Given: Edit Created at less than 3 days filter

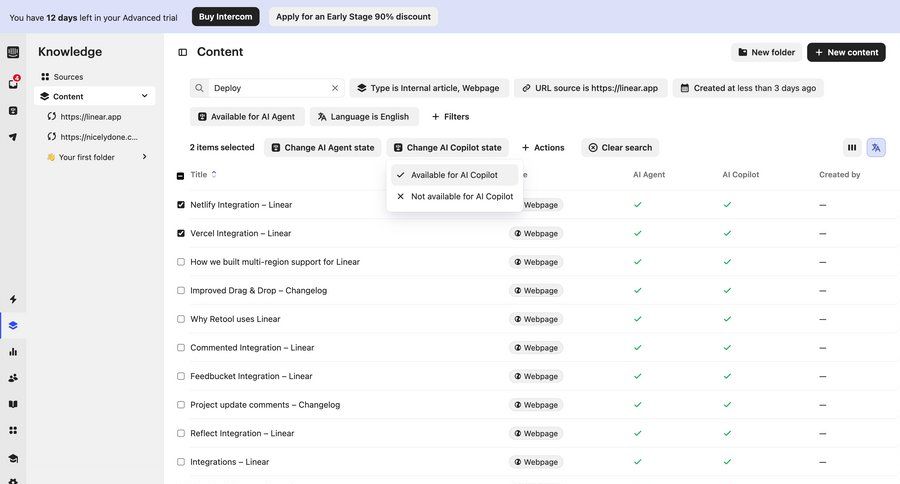Looking at the screenshot, I should click(x=748, y=88).
